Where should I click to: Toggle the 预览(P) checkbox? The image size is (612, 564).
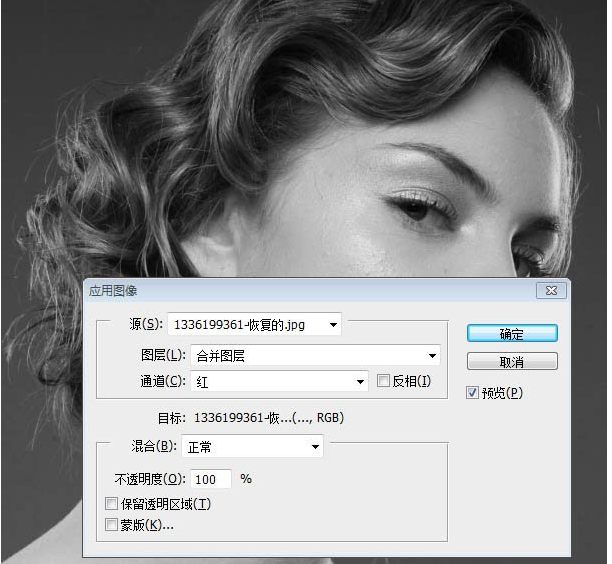coord(472,393)
